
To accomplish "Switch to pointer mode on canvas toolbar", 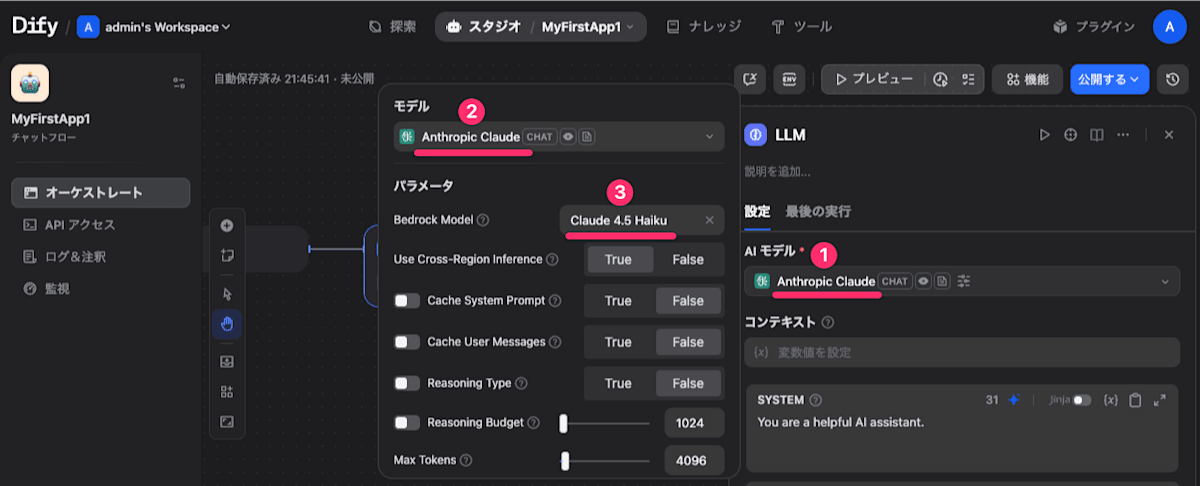I will tap(227, 294).
